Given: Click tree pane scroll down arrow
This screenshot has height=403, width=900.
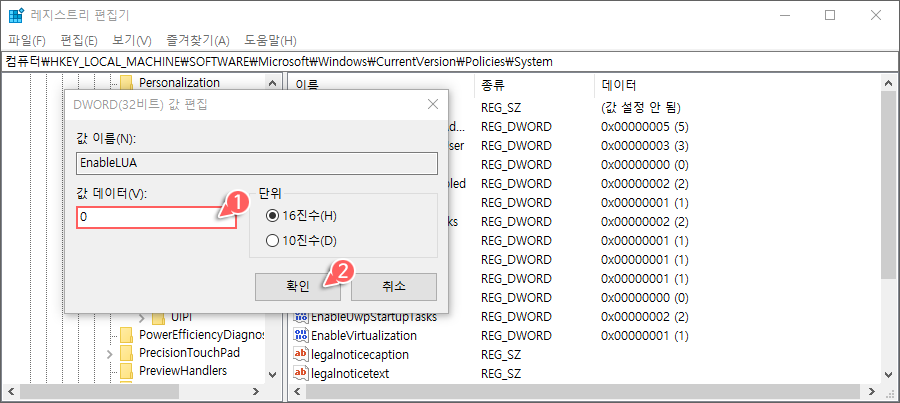Looking at the screenshot, I should [x=273, y=375].
